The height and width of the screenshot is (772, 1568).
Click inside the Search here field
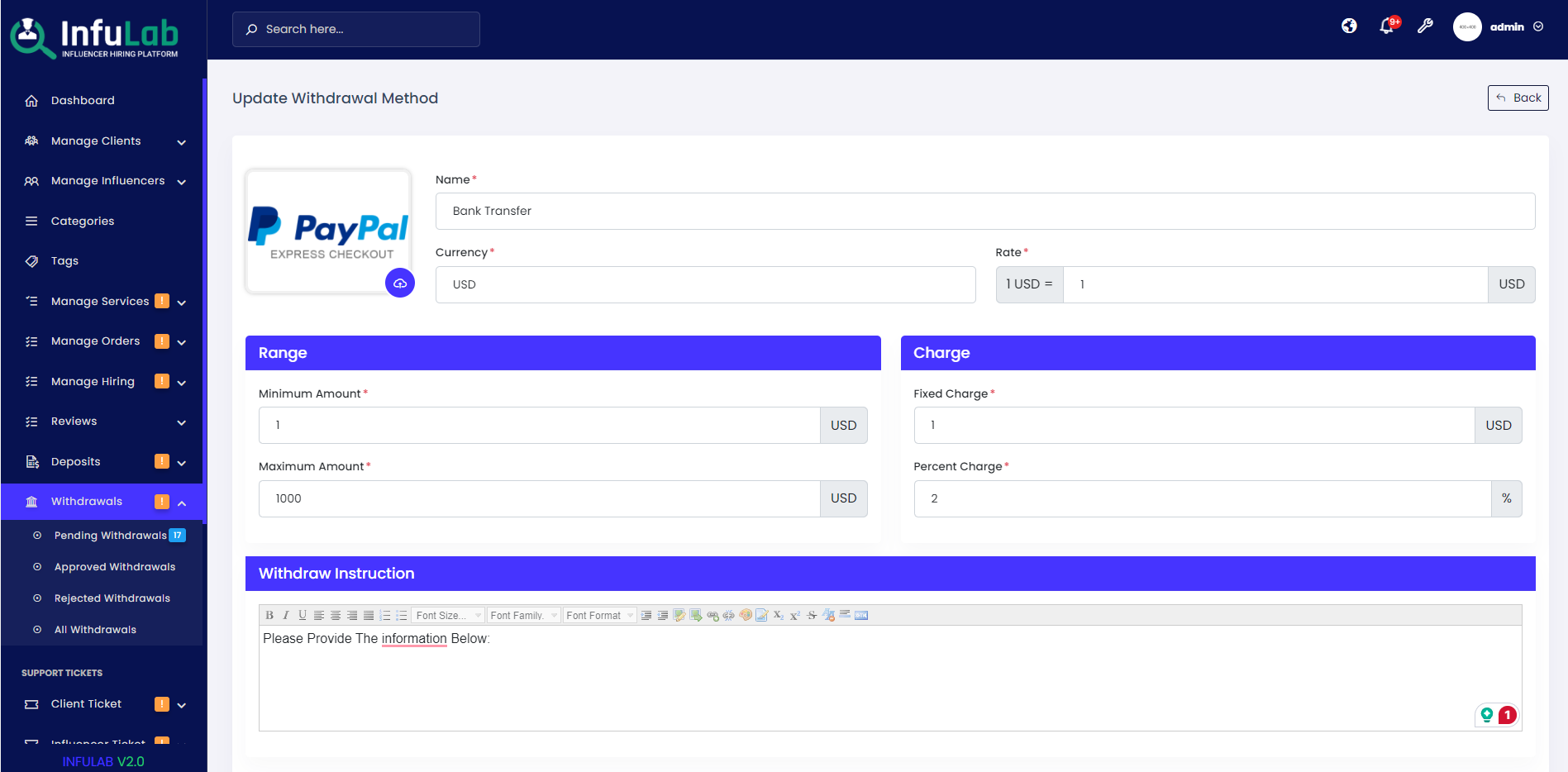click(x=355, y=29)
